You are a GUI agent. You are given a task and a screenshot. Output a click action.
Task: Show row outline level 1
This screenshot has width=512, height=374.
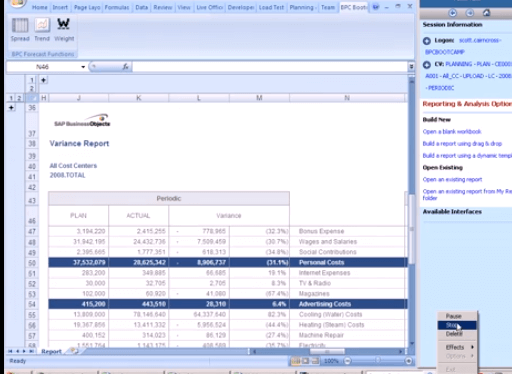[x=11, y=98]
